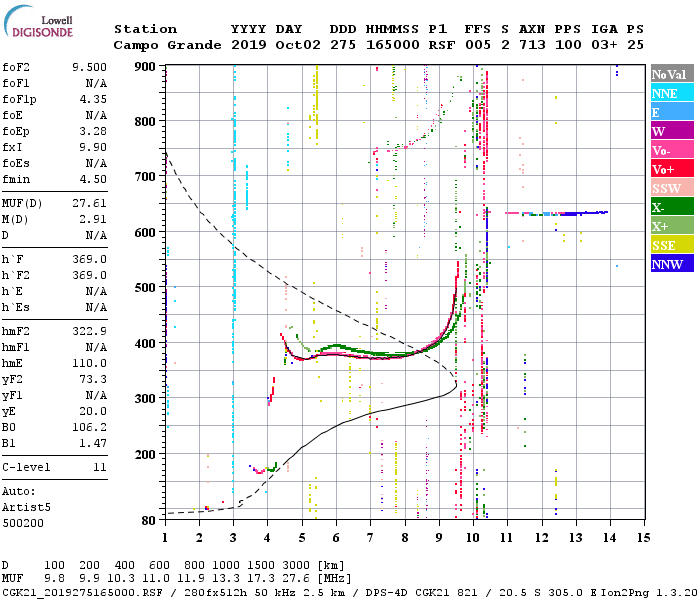Click the B1 value 1.47
This screenshot has width=700, height=600.
tap(93, 443)
